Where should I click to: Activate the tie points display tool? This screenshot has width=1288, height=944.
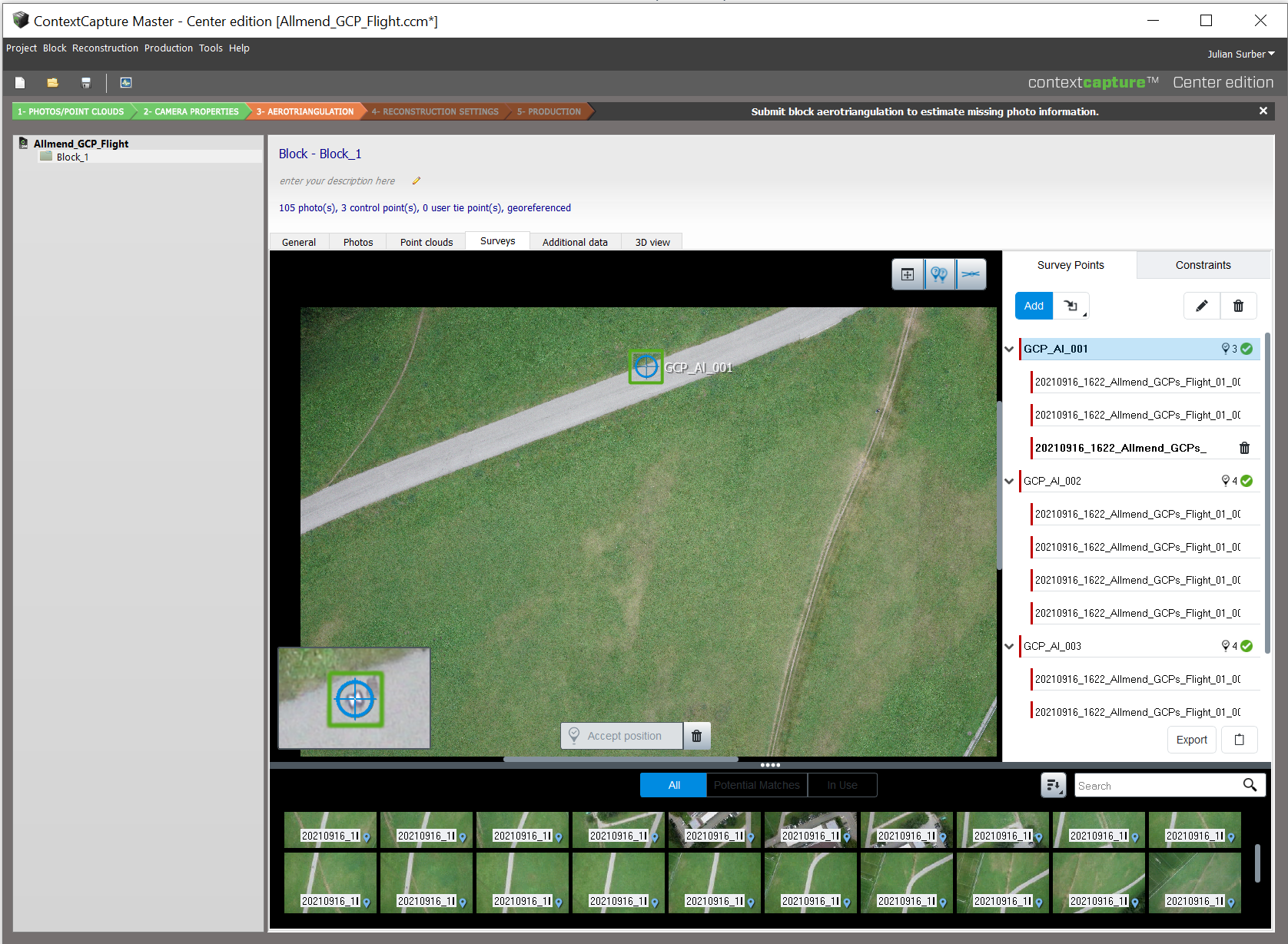[971, 273]
